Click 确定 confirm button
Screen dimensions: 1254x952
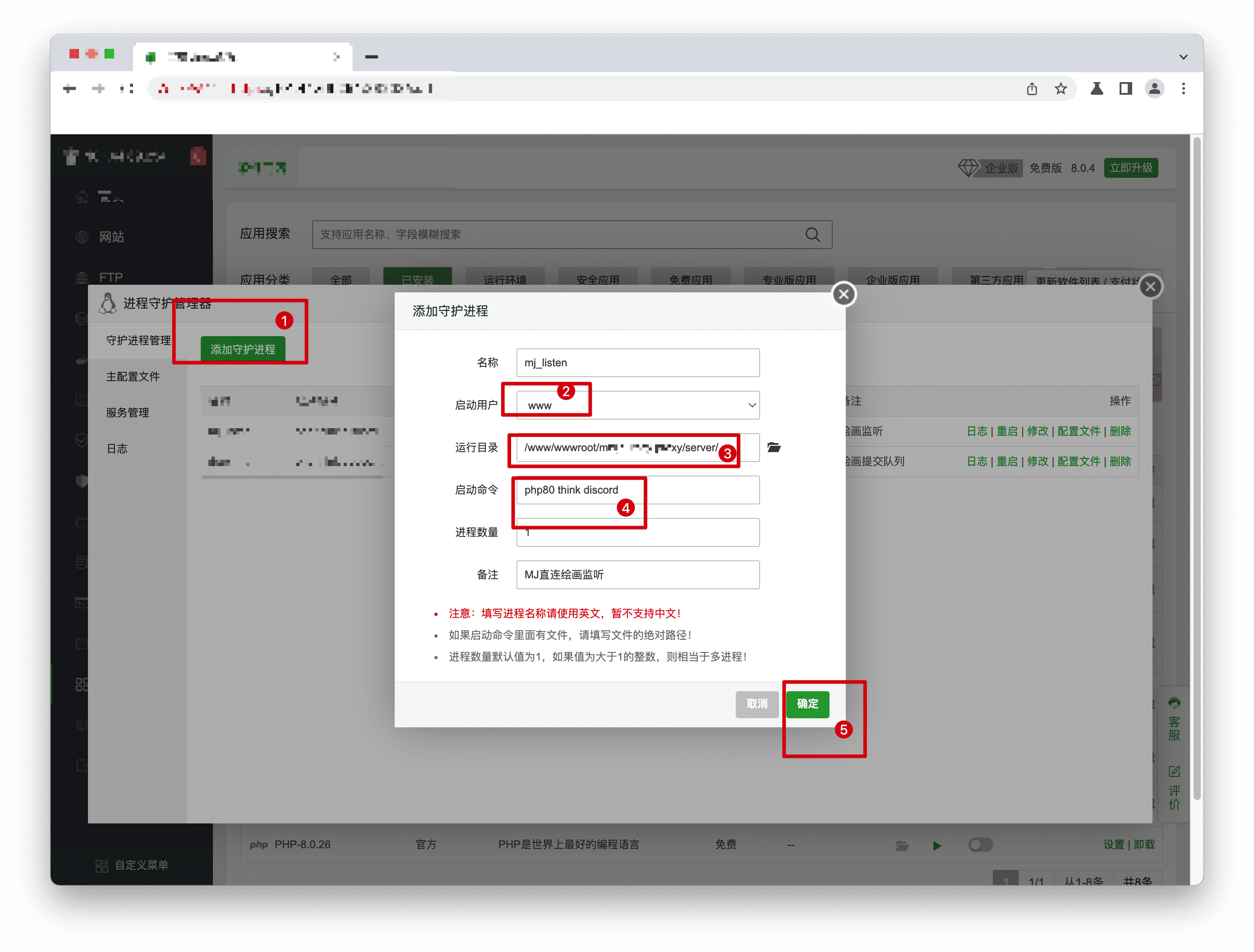[808, 704]
